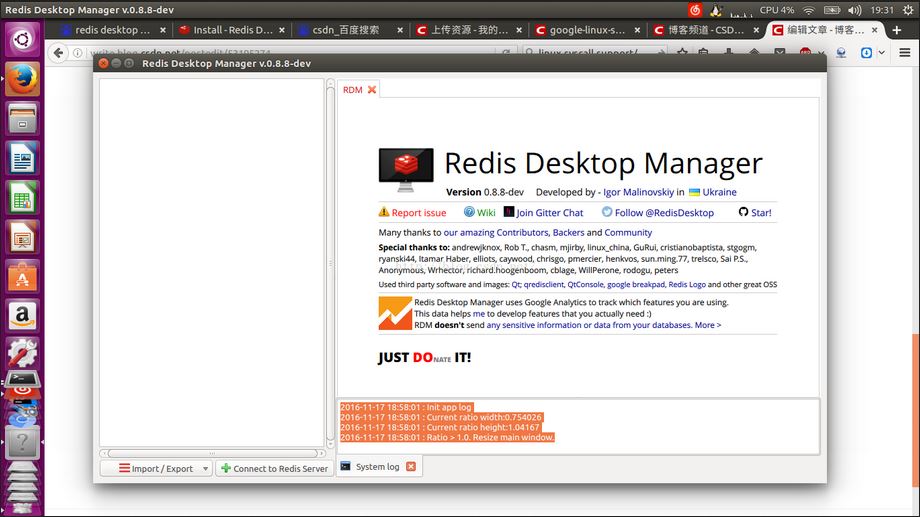This screenshot has height=517, width=920.
Task: Click the Follow @RedisDesktop link text
Action: 664,212
